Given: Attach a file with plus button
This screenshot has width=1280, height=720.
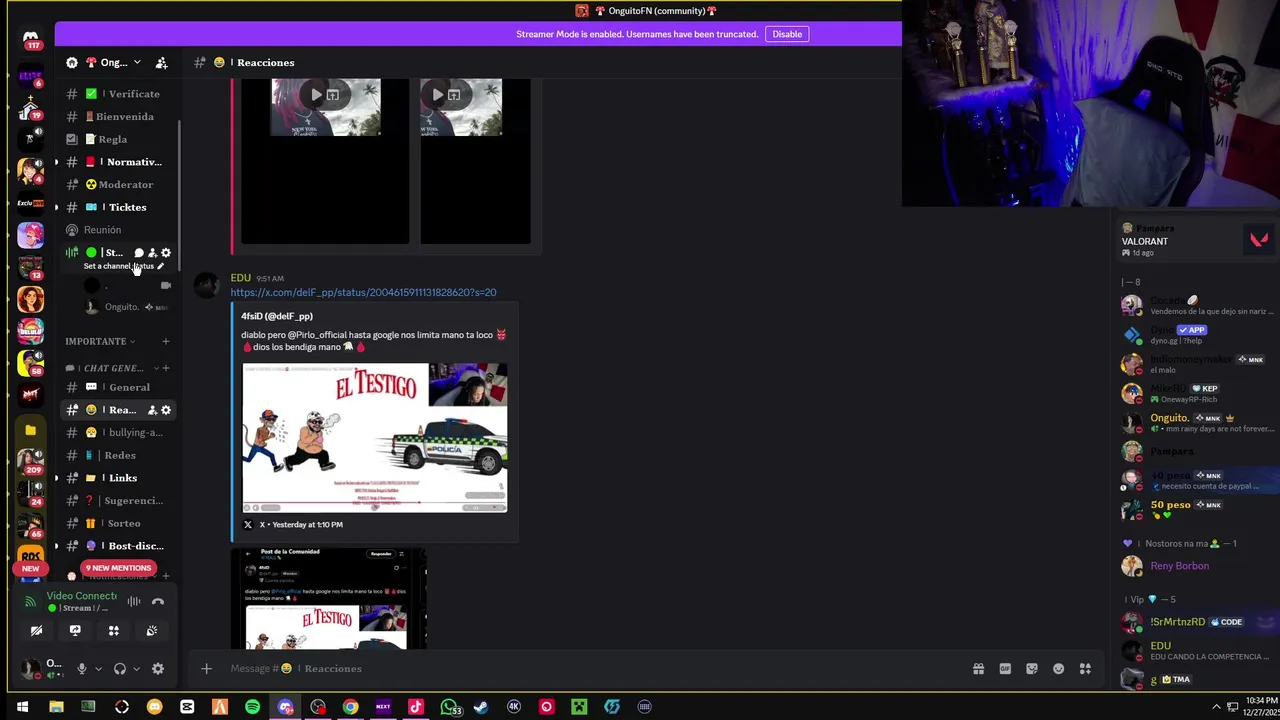Looking at the screenshot, I should click(x=206, y=669).
